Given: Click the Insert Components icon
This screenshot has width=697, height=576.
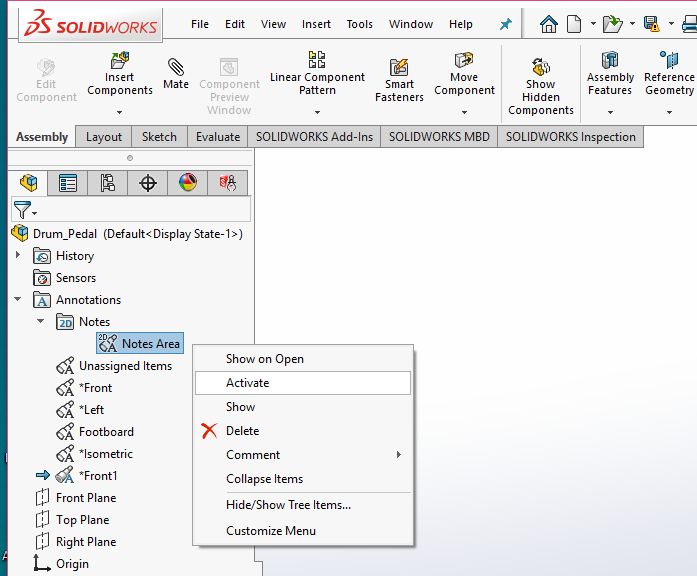Looking at the screenshot, I should (x=120, y=60).
